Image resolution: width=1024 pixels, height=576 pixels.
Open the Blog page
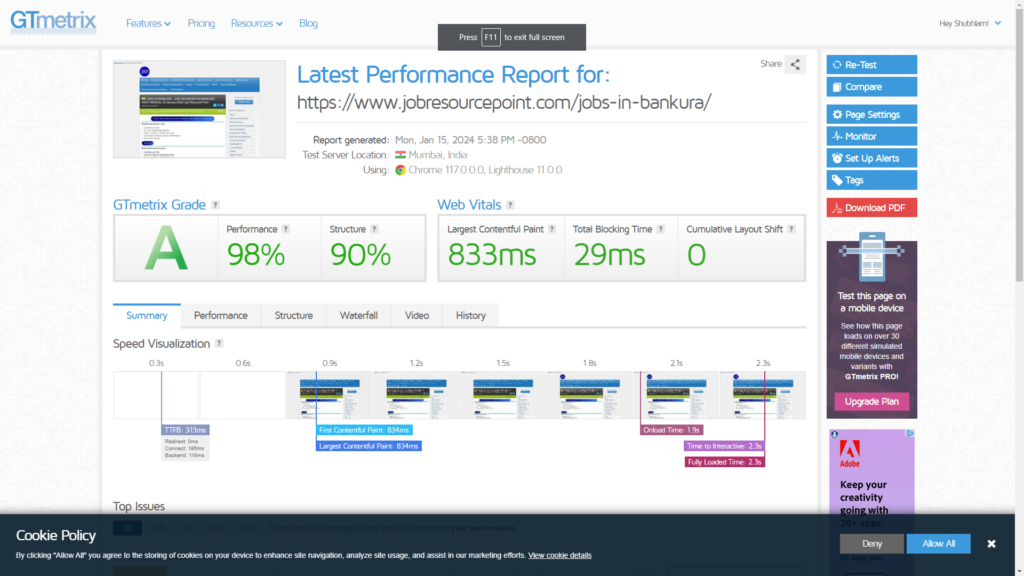tap(308, 23)
